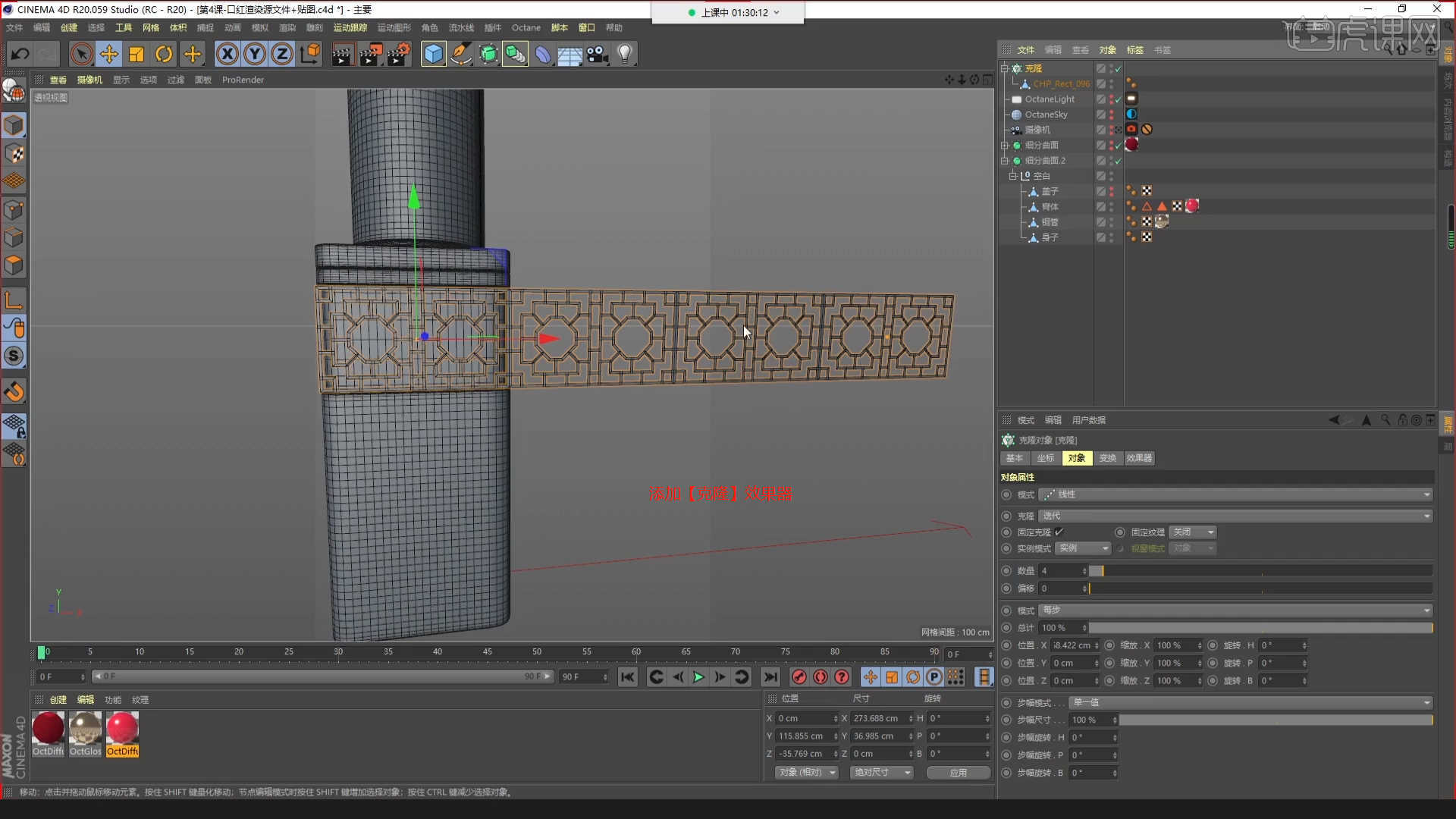This screenshot has width=1456, height=819.
Task: Open Subdivision Surface generator icon
Action: (x=488, y=54)
